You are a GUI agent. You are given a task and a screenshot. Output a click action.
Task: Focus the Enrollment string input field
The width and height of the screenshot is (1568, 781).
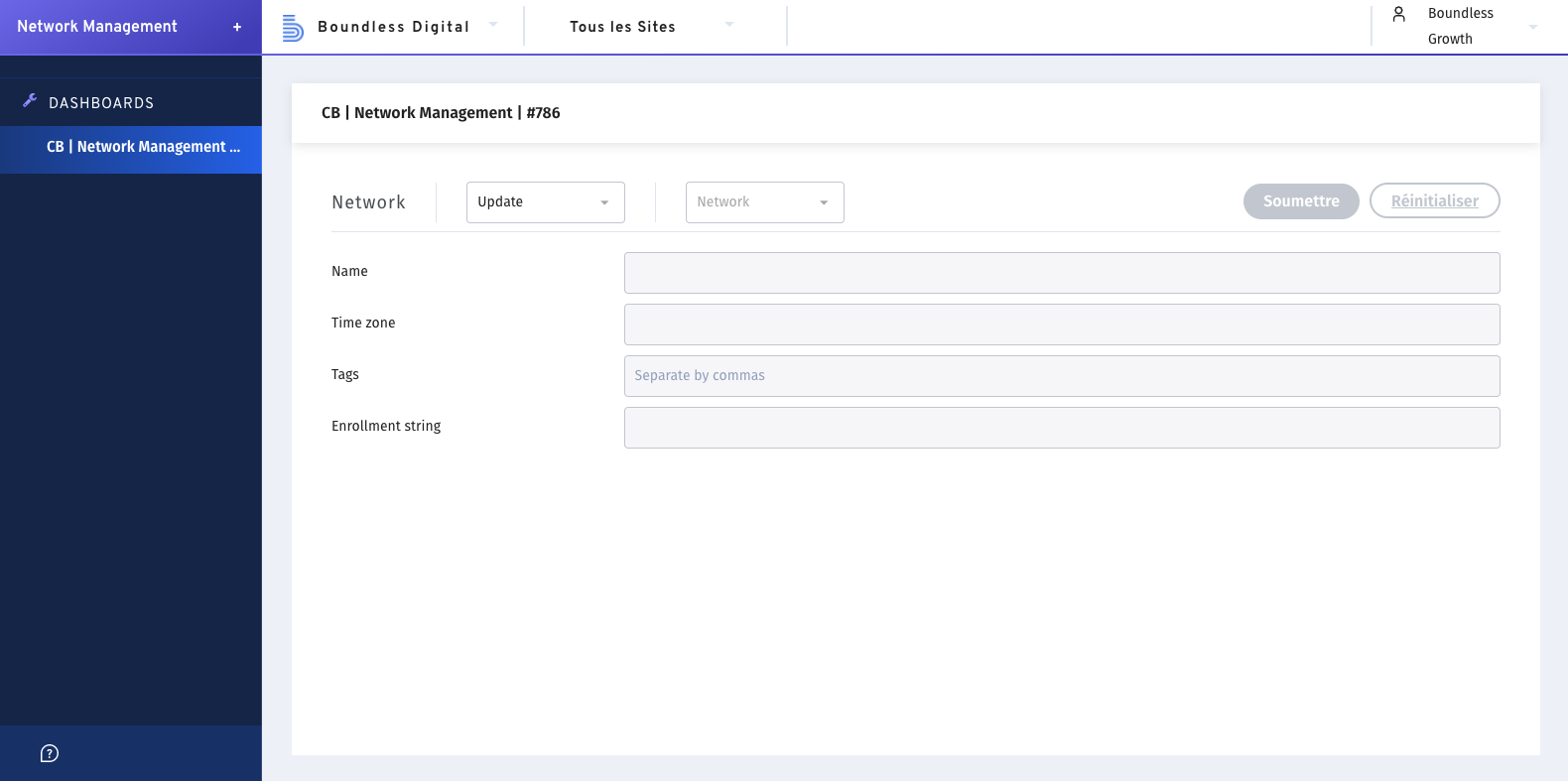(1062, 428)
